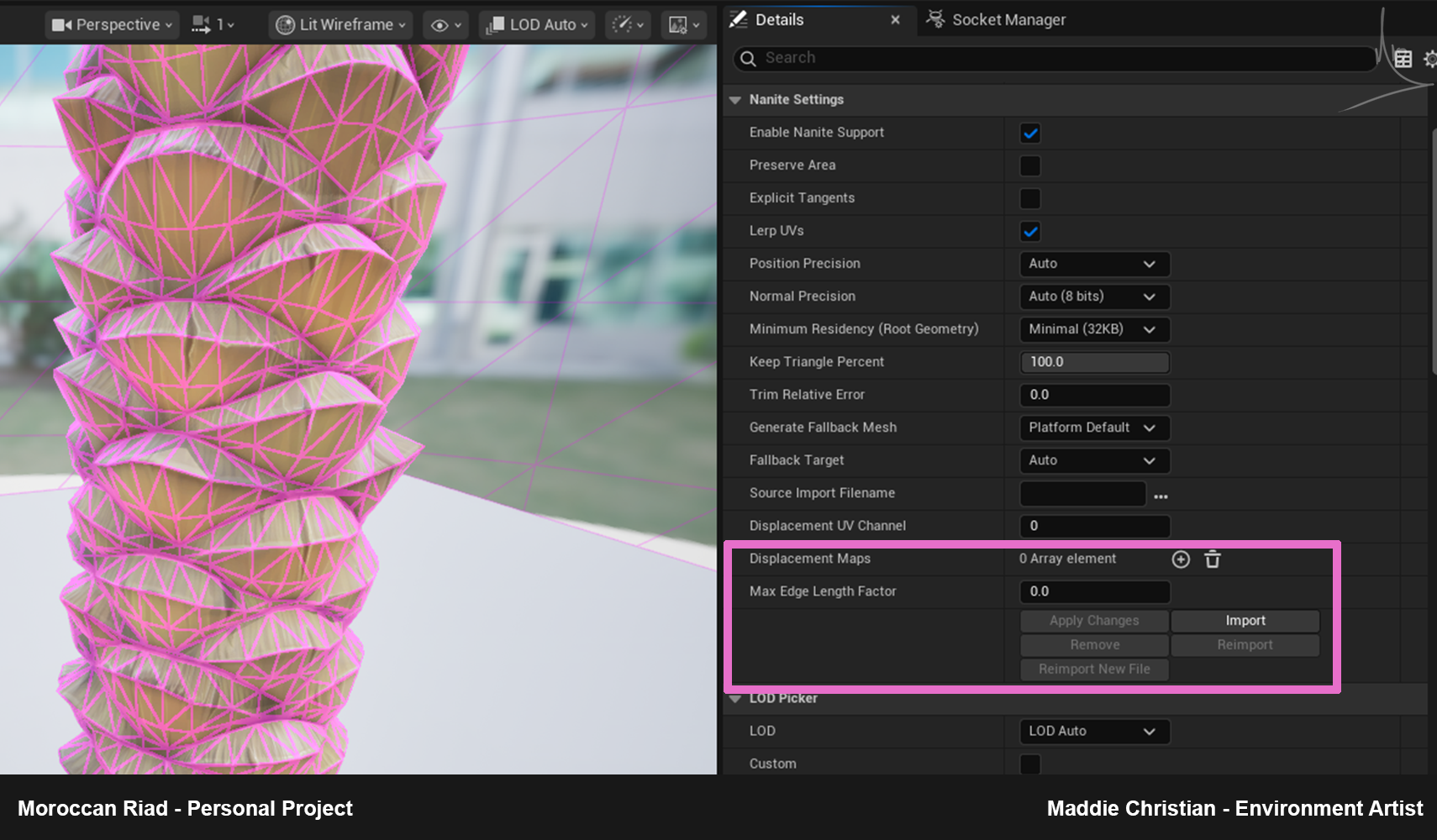The height and width of the screenshot is (840, 1437).
Task: Click the Details panel vertical scrollbar
Action: click(x=1434, y=252)
